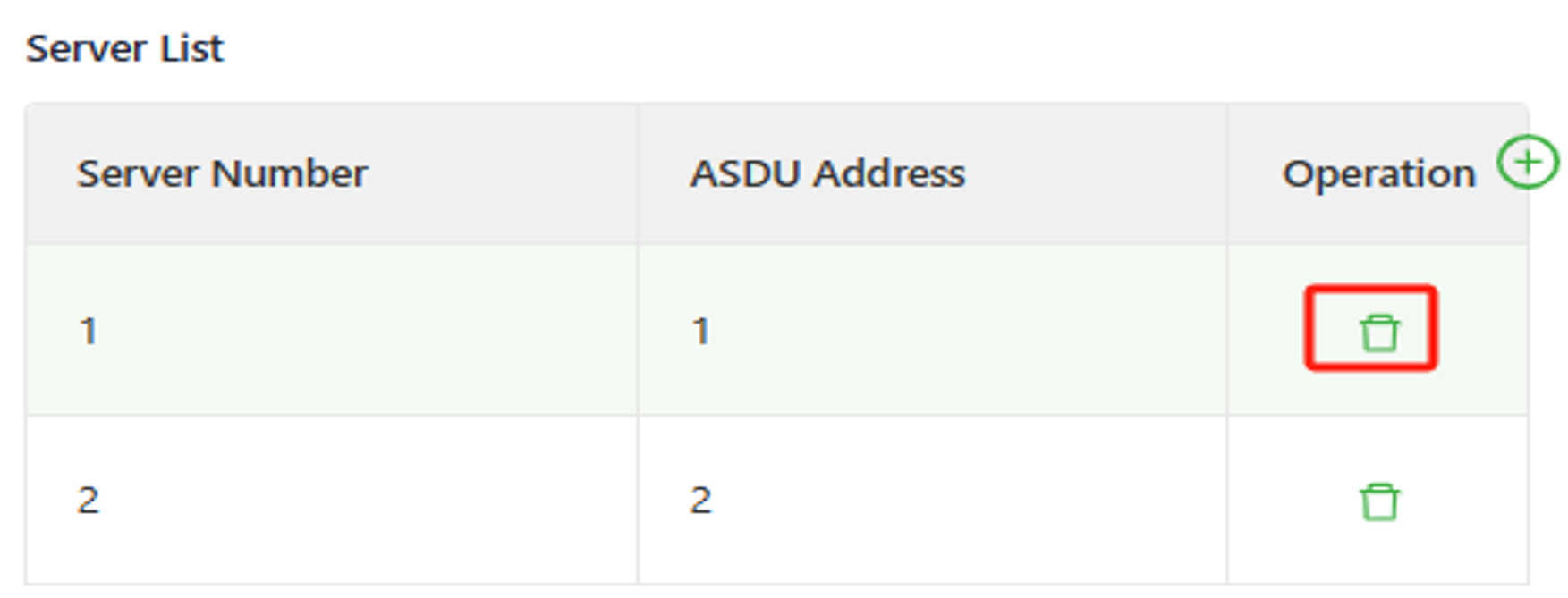The height and width of the screenshot is (598, 1568).
Task: Add a new entry to Server List
Action: [1528, 162]
